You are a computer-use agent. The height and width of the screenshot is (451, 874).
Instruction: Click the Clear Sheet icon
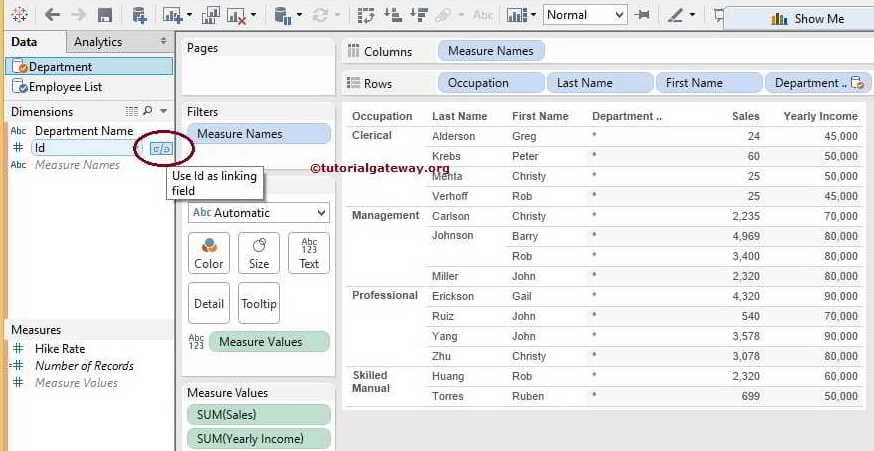237,16
